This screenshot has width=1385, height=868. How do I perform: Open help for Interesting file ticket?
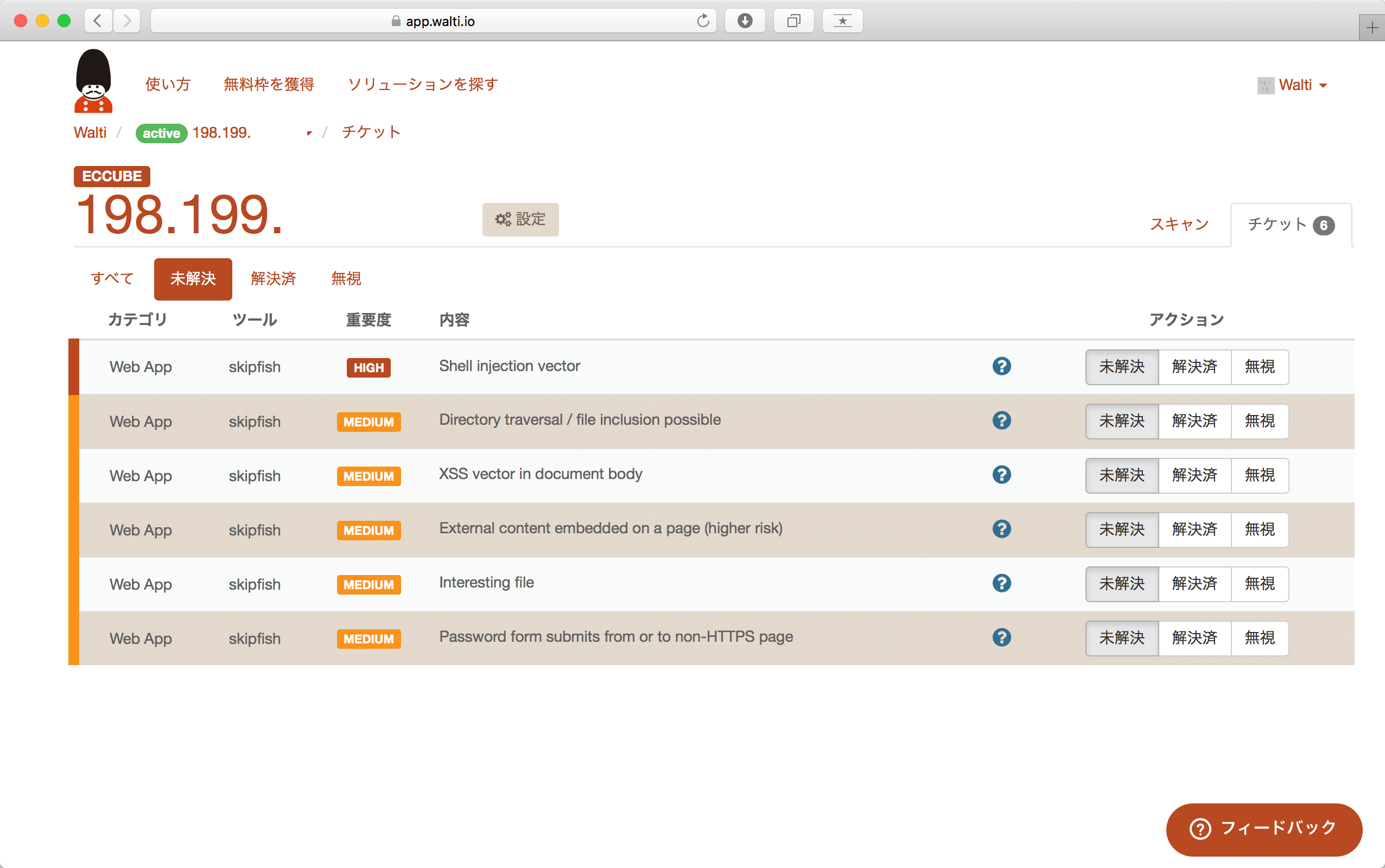tap(1001, 583)
